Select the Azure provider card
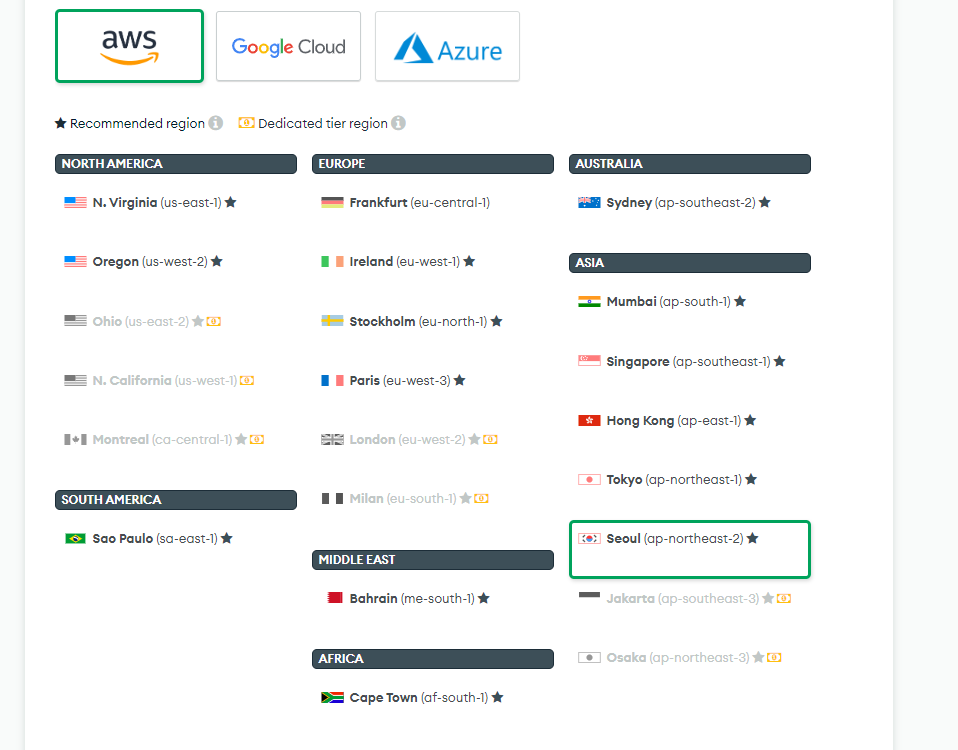The height and width of the screenshot is (750, 958). (447, 46)
